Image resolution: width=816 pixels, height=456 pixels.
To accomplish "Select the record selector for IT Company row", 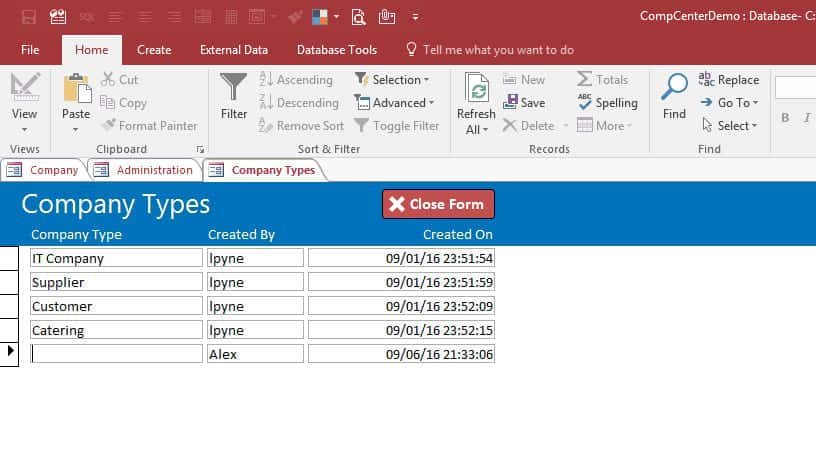I will pos(9,258).
